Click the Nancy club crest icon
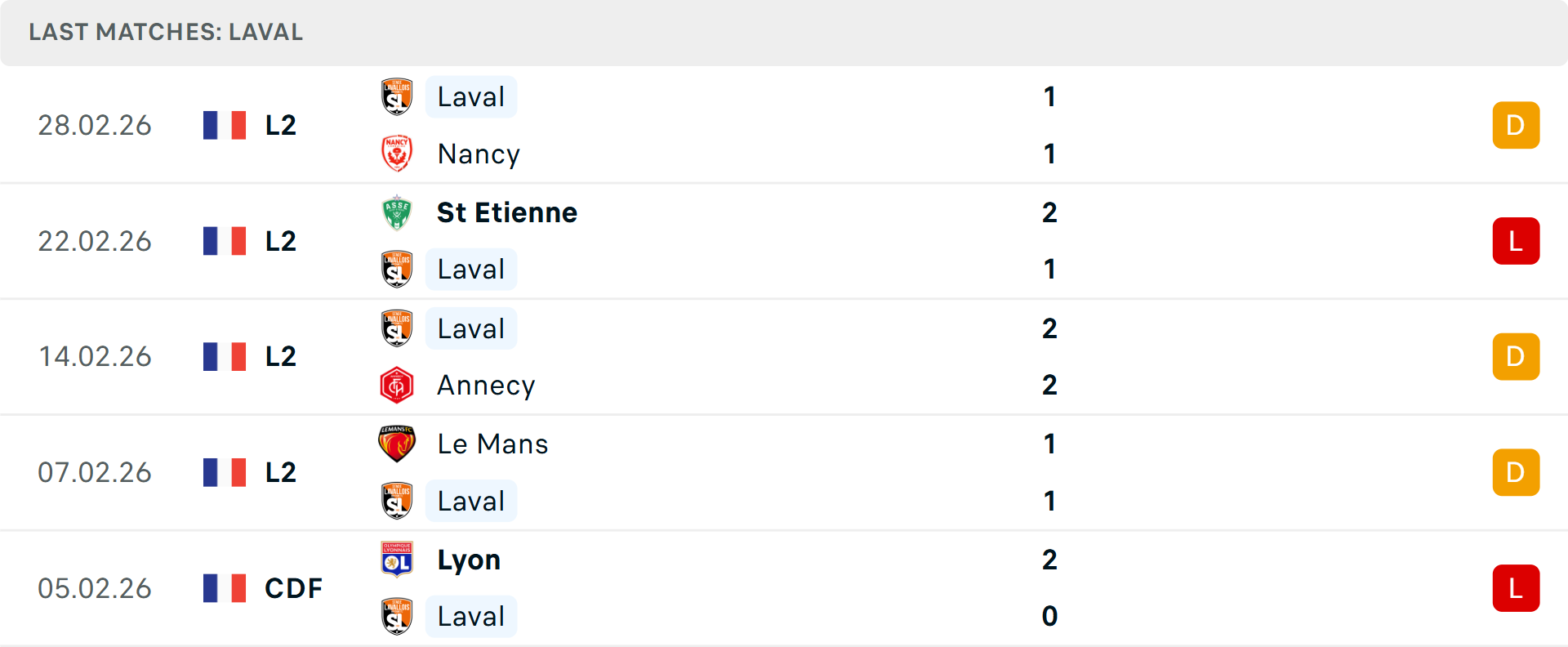 [397, 154]
